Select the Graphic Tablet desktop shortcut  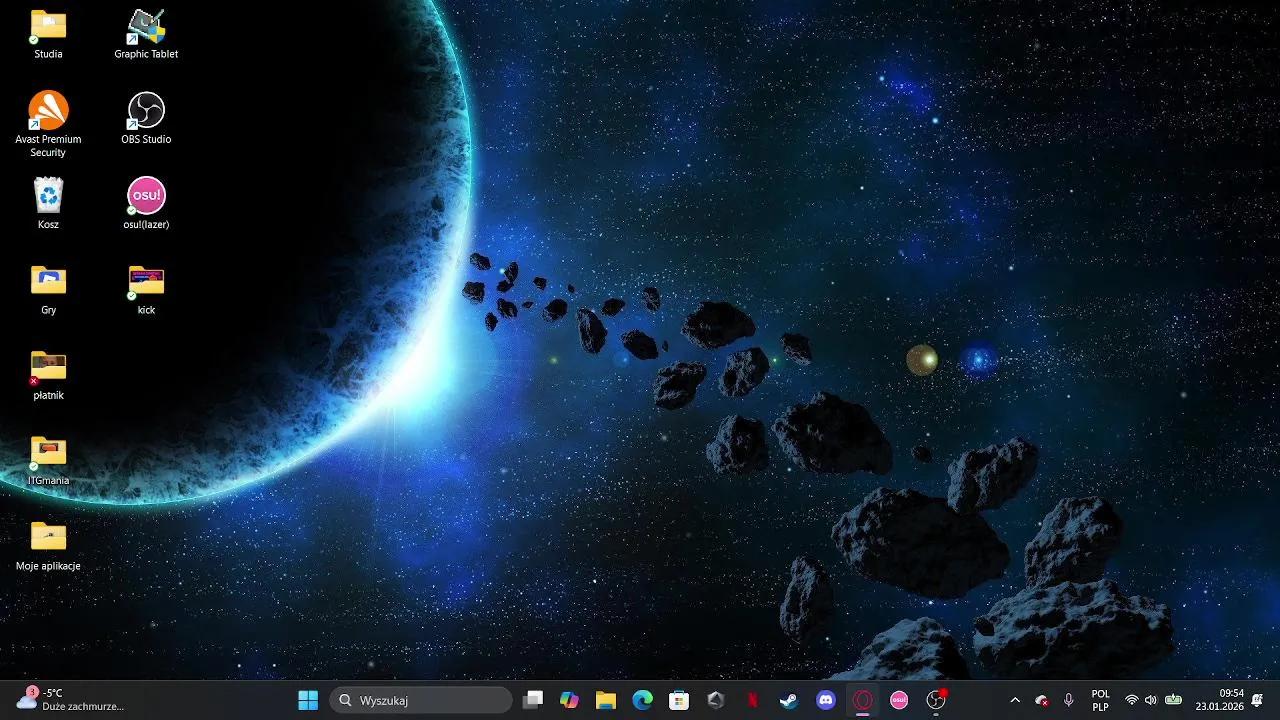pos(146,34)
